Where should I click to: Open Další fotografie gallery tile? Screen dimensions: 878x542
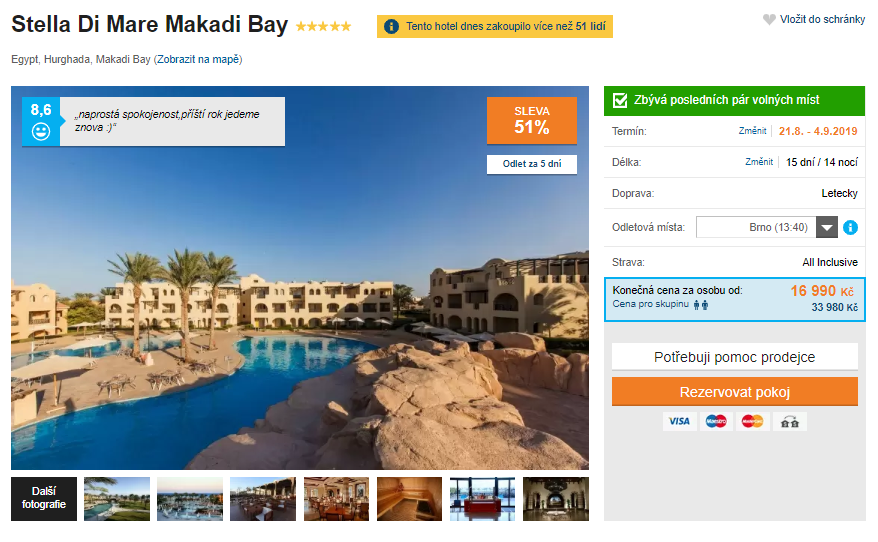44,498
